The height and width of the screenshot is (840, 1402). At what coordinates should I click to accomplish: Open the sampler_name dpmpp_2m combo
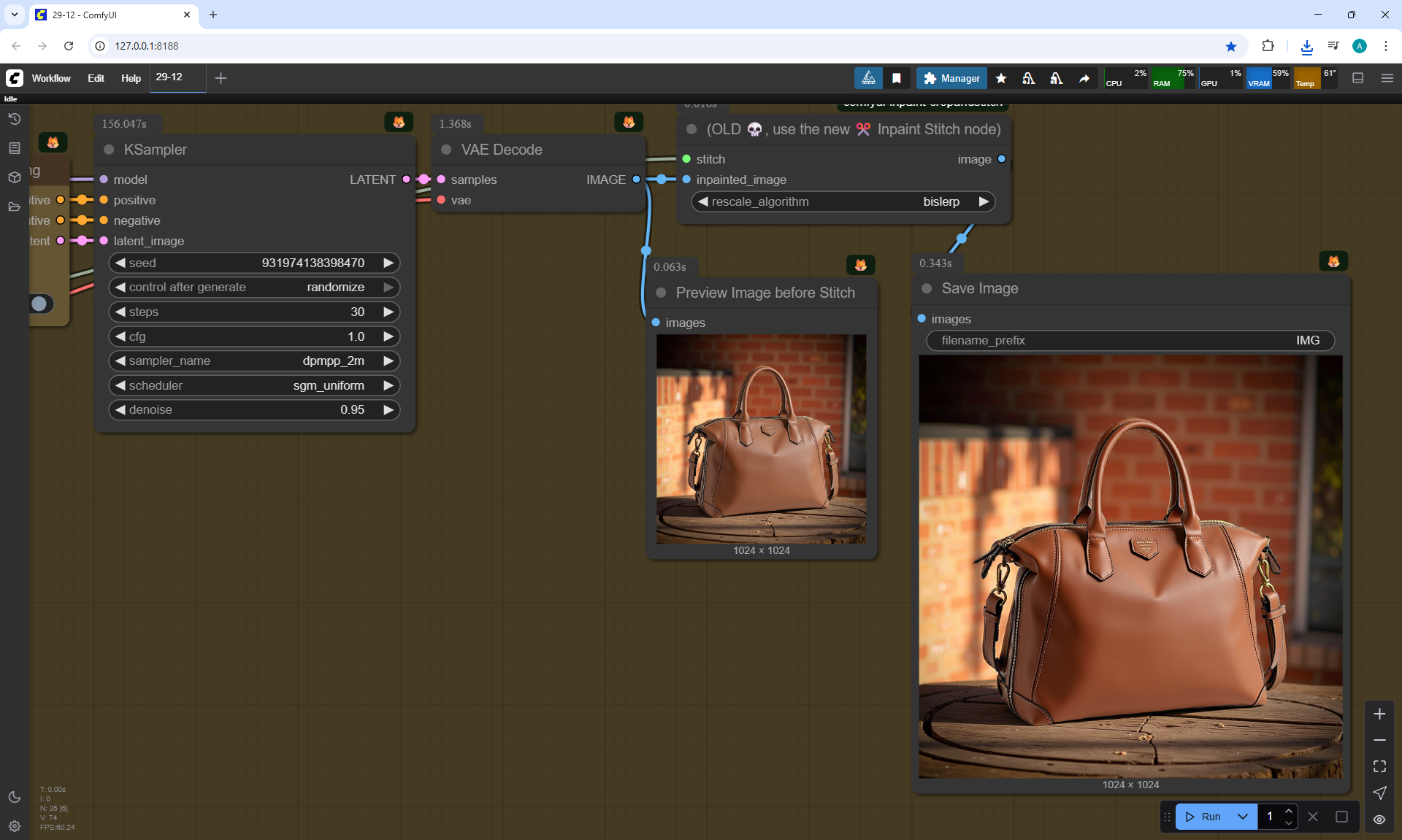coord(254,361)
